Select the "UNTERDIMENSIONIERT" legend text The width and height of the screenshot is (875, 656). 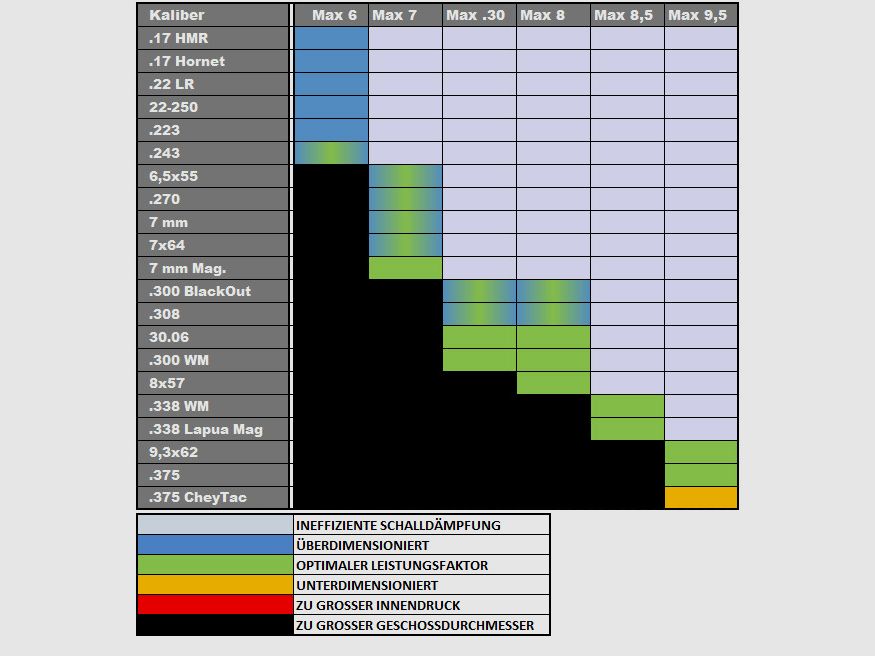[x=367, y=586]
